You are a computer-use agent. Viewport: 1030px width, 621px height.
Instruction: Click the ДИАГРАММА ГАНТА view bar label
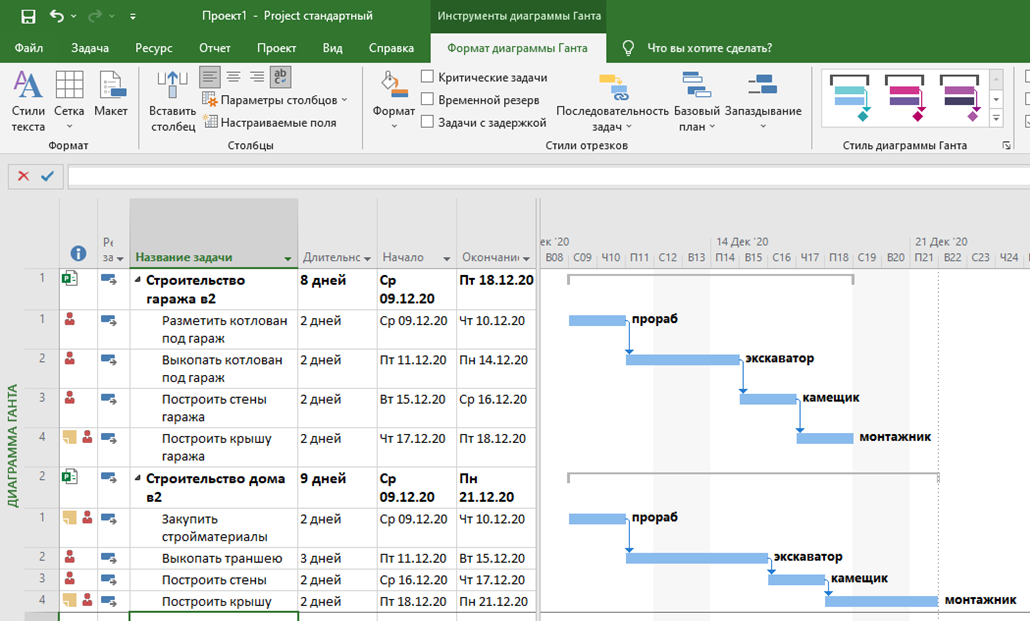(12, 446)
